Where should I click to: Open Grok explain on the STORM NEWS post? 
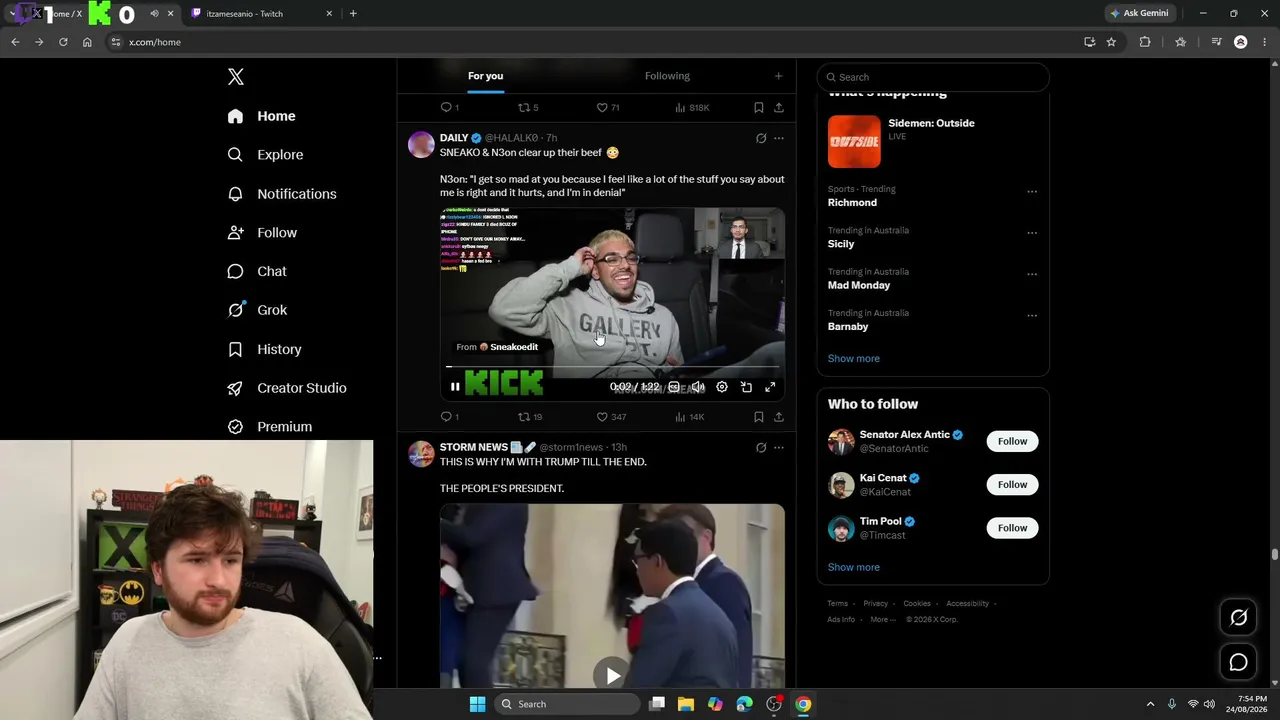pyautogui.click(x=761, y=447)
